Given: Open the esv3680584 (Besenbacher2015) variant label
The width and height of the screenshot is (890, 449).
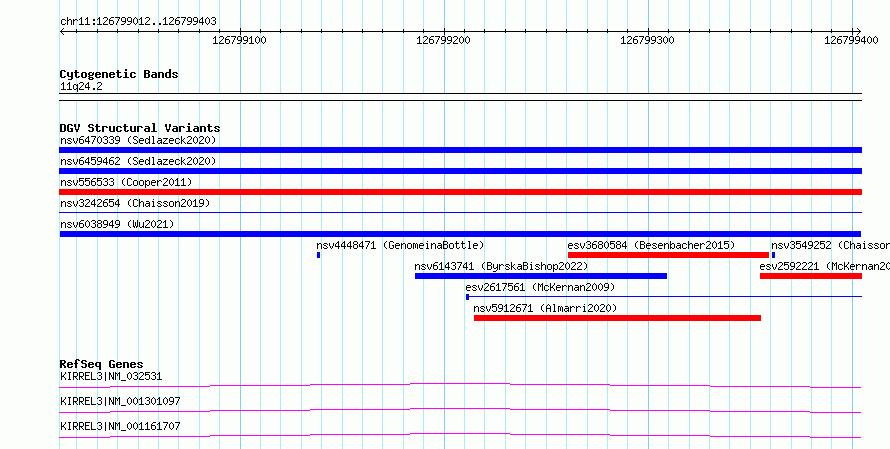Looking at the screenshot, I should tap(651, 245).
